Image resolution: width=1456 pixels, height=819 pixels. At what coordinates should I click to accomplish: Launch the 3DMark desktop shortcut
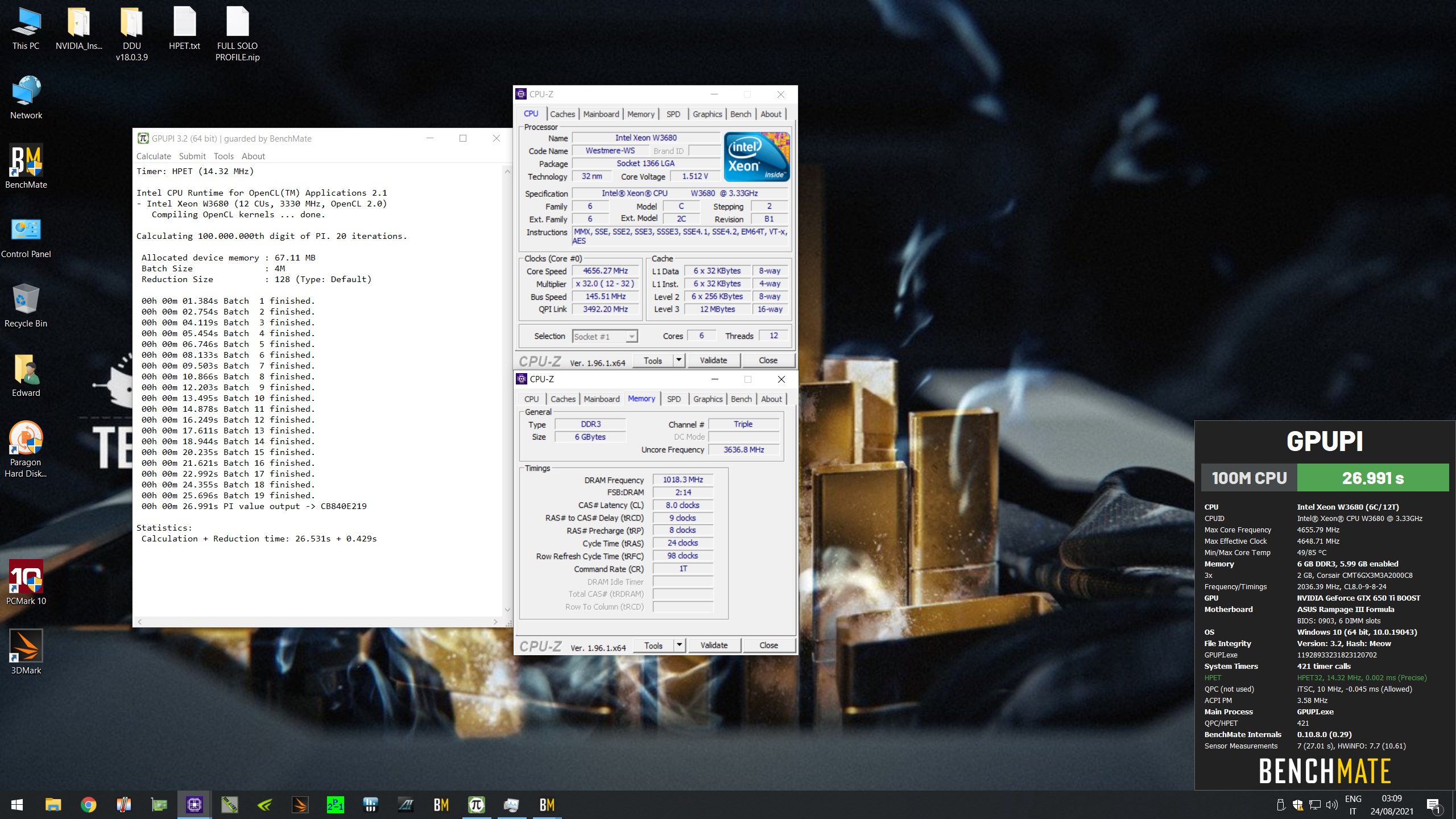coord(26,652)
